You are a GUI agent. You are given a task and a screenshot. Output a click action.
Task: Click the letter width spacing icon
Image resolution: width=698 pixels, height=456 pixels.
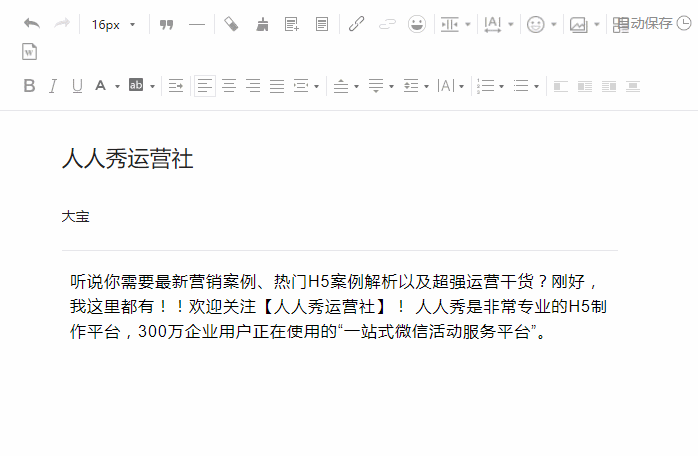(x=492, y=24)
